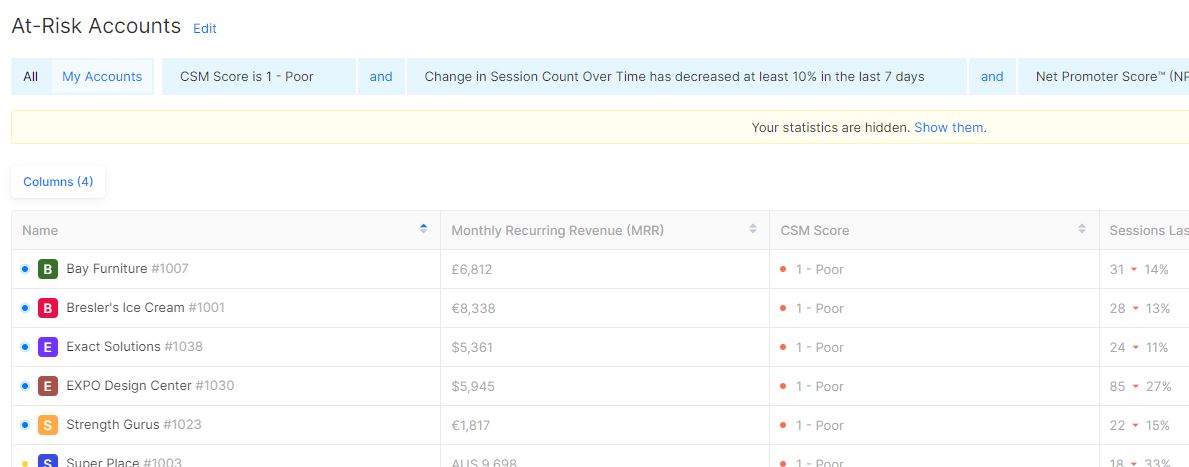This screenshot has width=1189, height=467.
Task: Select the All accounts tab
Action: [x=30, y=77]
